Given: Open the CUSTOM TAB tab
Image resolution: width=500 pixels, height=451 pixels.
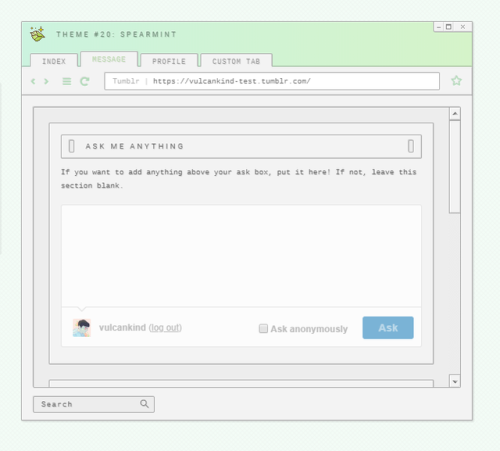Looking at the screenshot, I should tap(236, 61).
